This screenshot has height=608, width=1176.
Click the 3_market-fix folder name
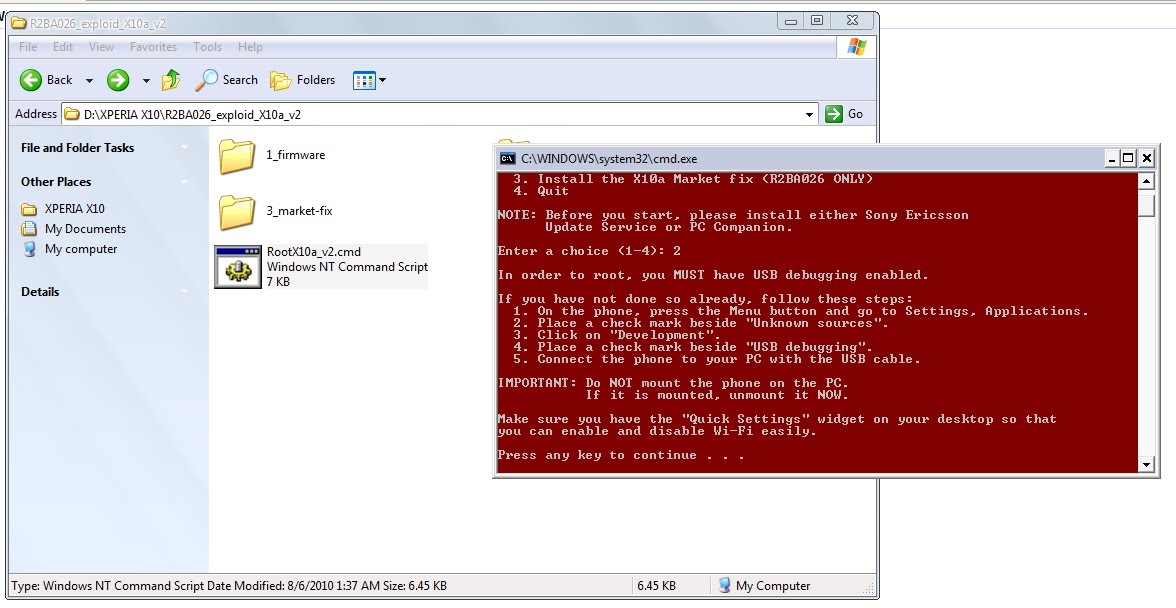click(x=299, y=211)
